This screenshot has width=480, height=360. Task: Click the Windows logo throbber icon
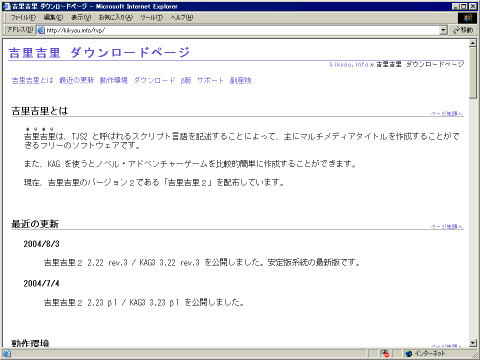(x=467, y=18)
